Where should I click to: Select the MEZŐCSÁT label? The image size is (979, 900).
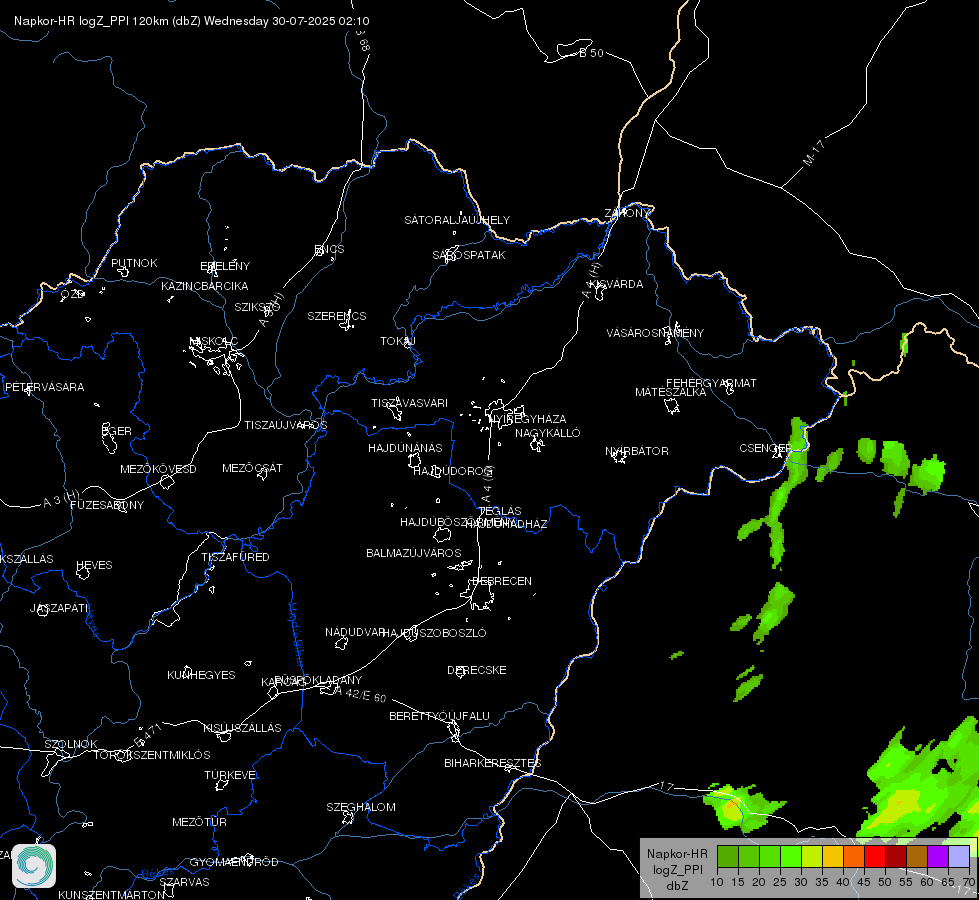(252, 468)
